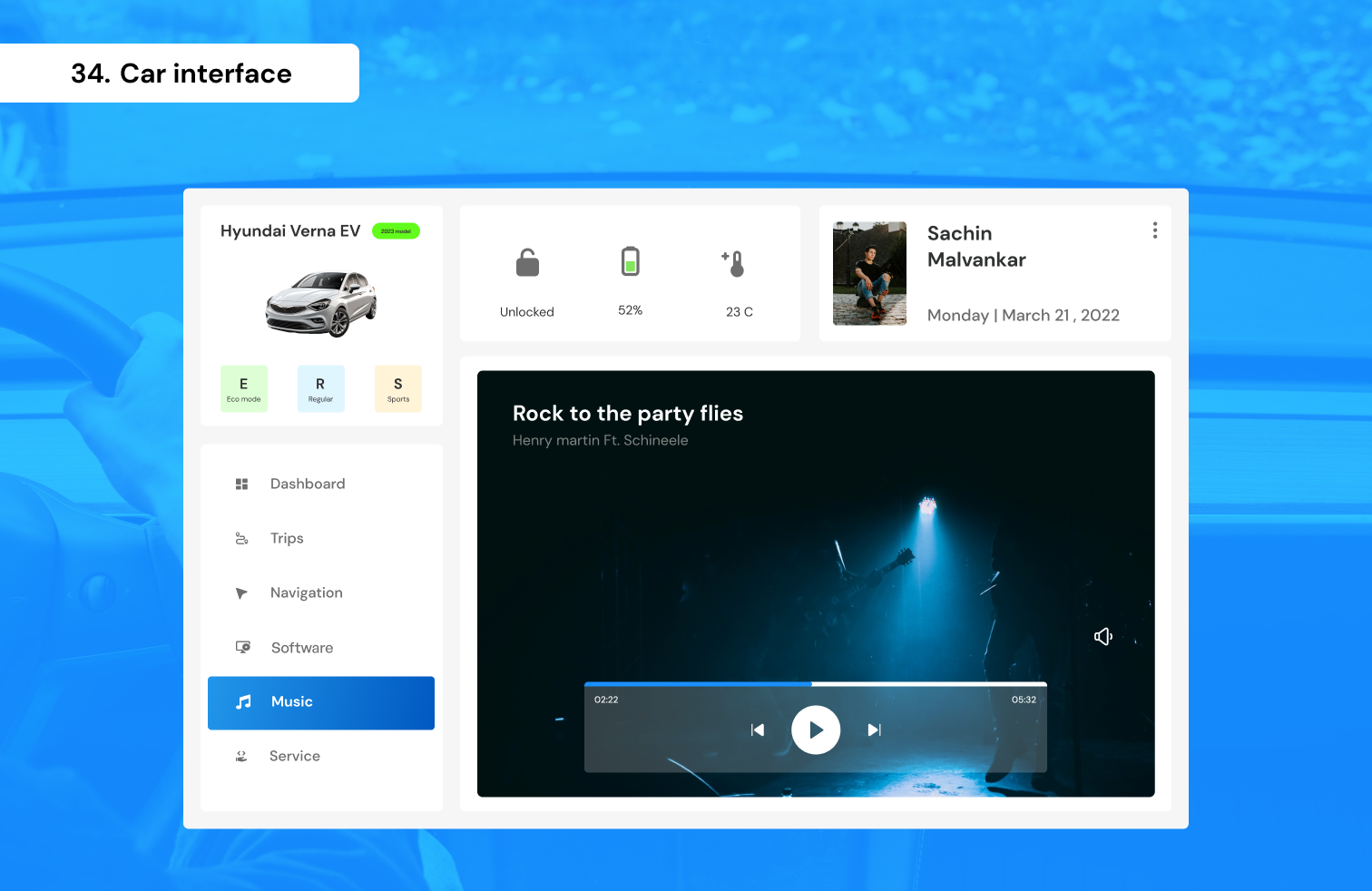Click the Navigation arrow icon
Image resolution: width=1372 pixels, height=891 pixels.
[x=241, y=592]
